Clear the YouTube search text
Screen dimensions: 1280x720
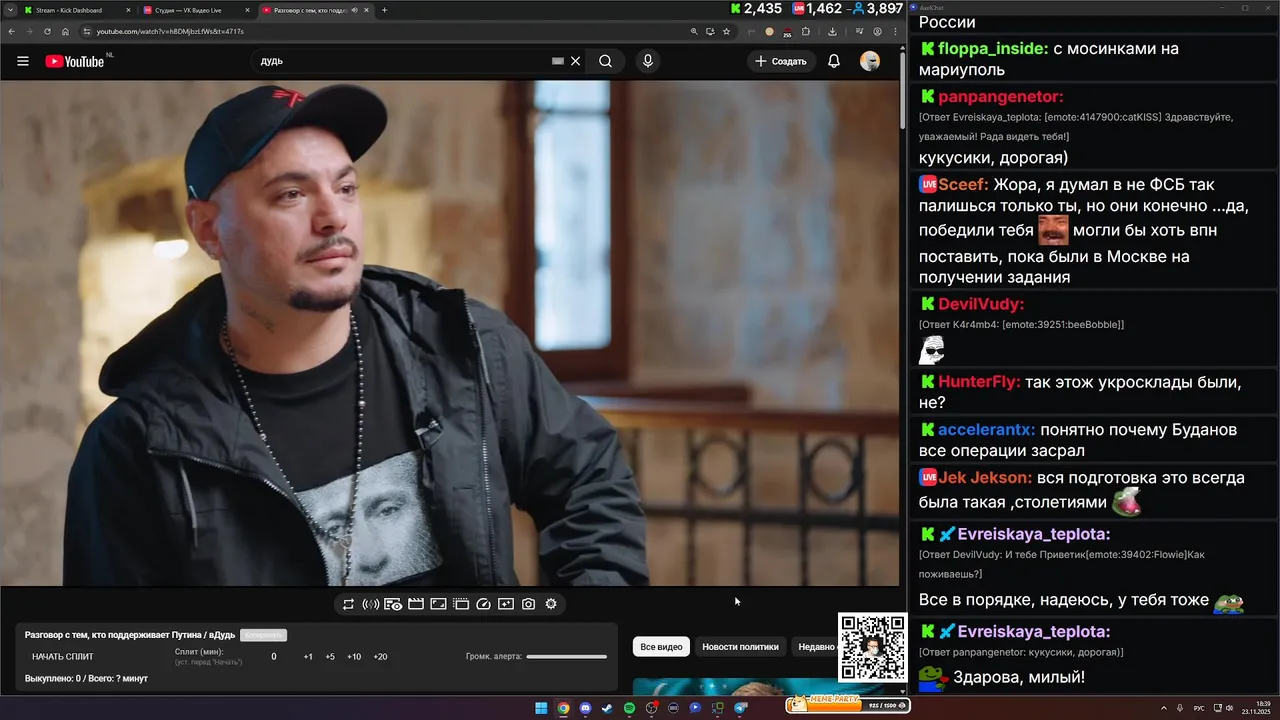[575, 61]
